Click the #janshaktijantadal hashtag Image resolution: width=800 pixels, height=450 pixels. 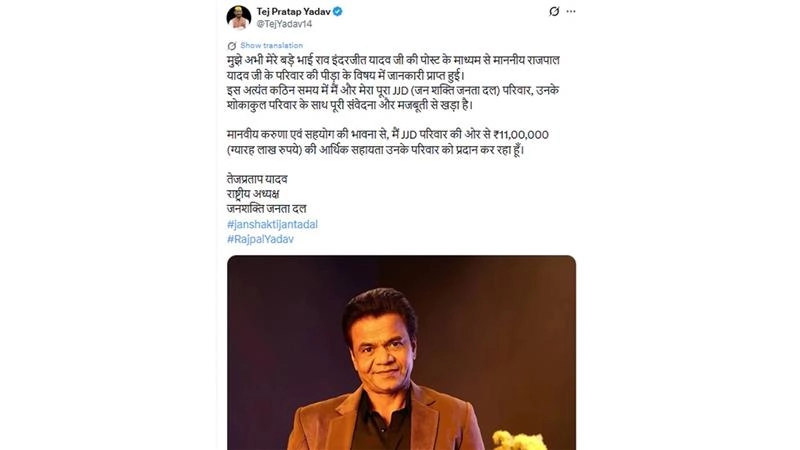271,225
